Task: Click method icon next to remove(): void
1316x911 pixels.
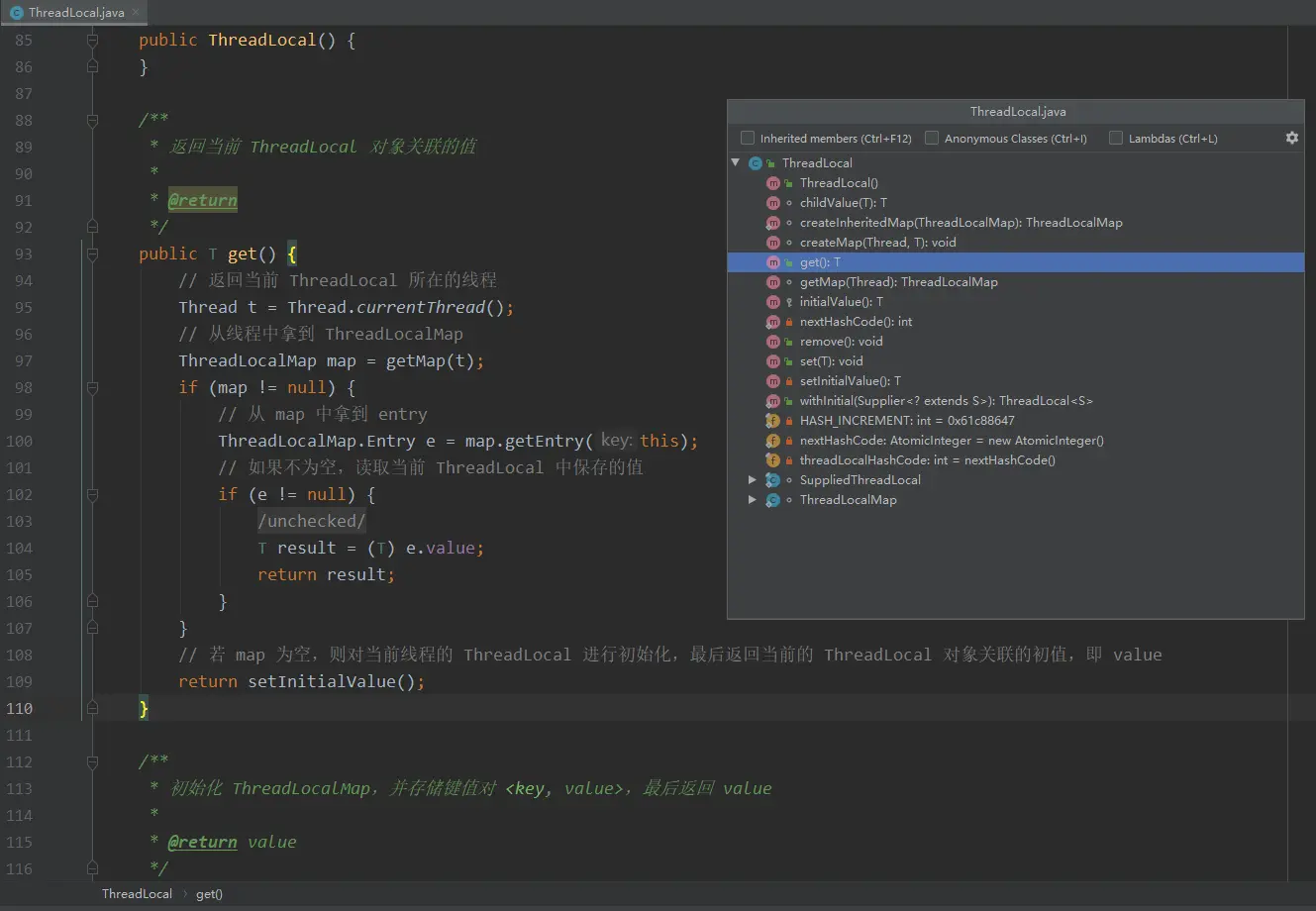Action: point(773,342)
